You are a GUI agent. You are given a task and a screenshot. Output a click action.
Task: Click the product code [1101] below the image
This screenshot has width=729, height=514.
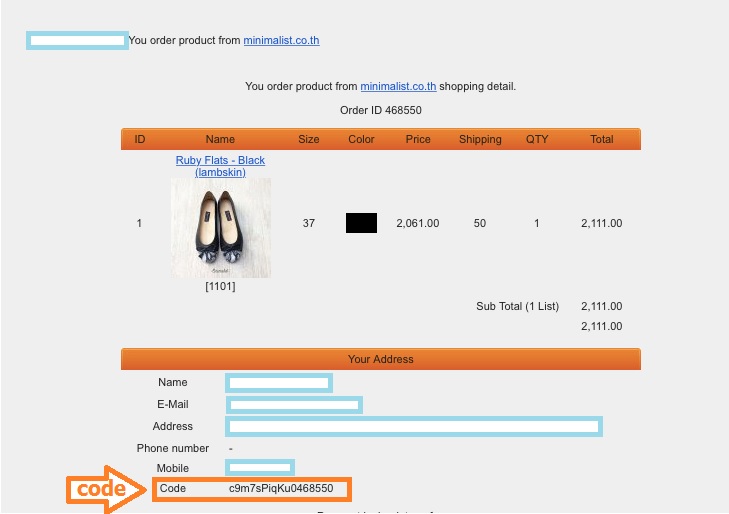pyautogui.click(x=220, y=287)
